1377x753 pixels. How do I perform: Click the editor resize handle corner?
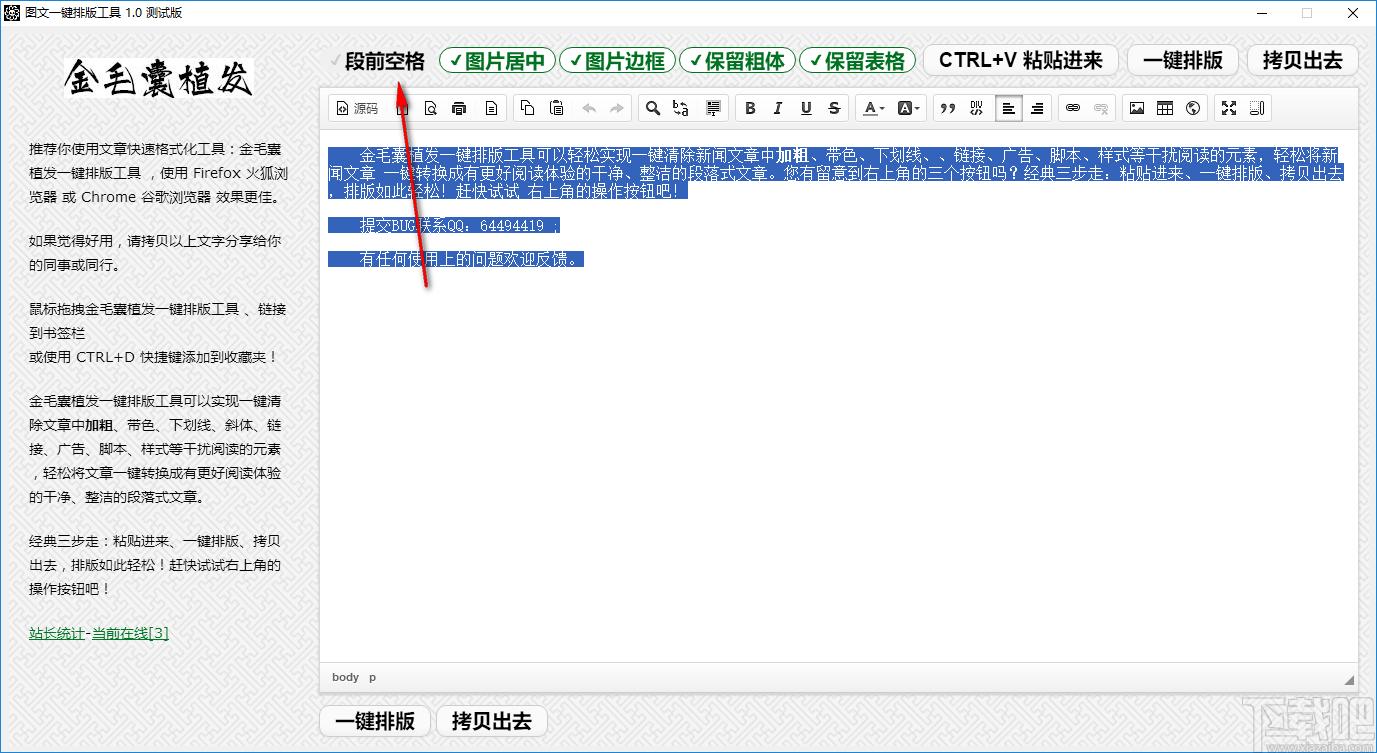[x=1349, y=679]
